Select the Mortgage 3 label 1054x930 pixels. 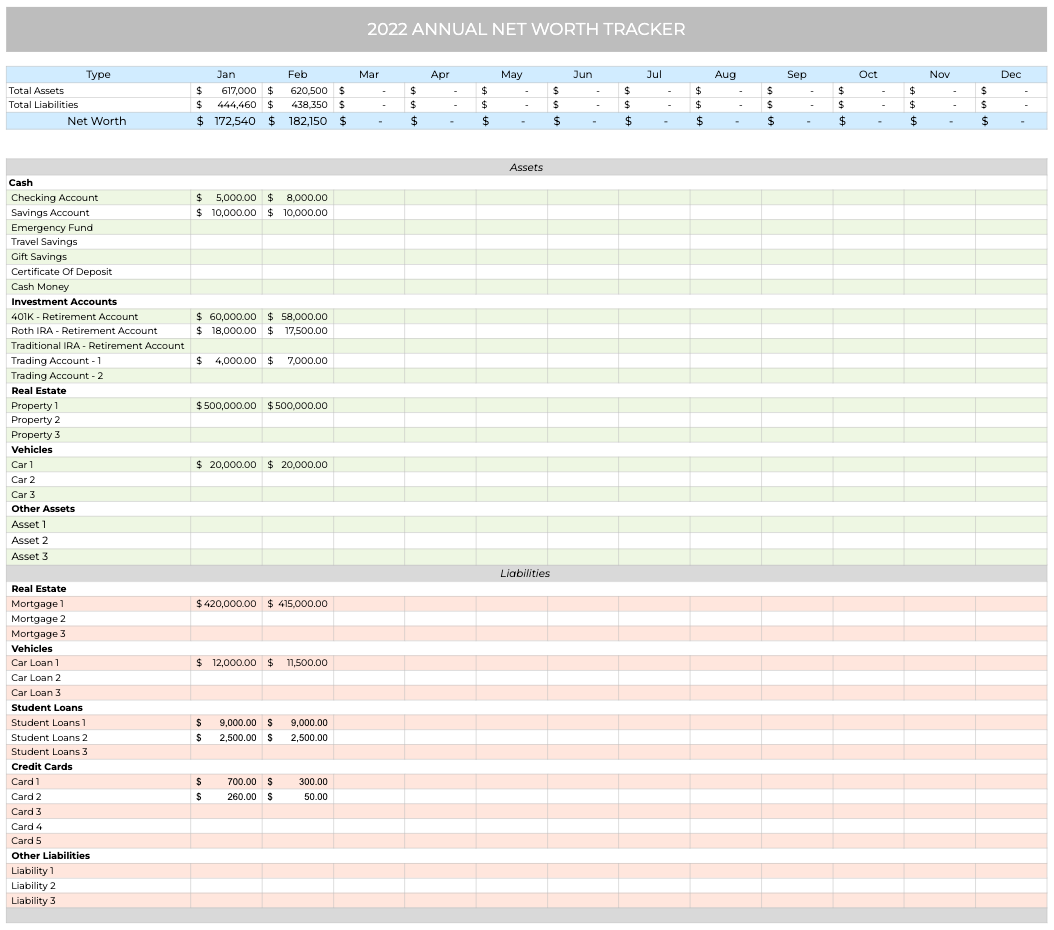click(x=38, y=634)
